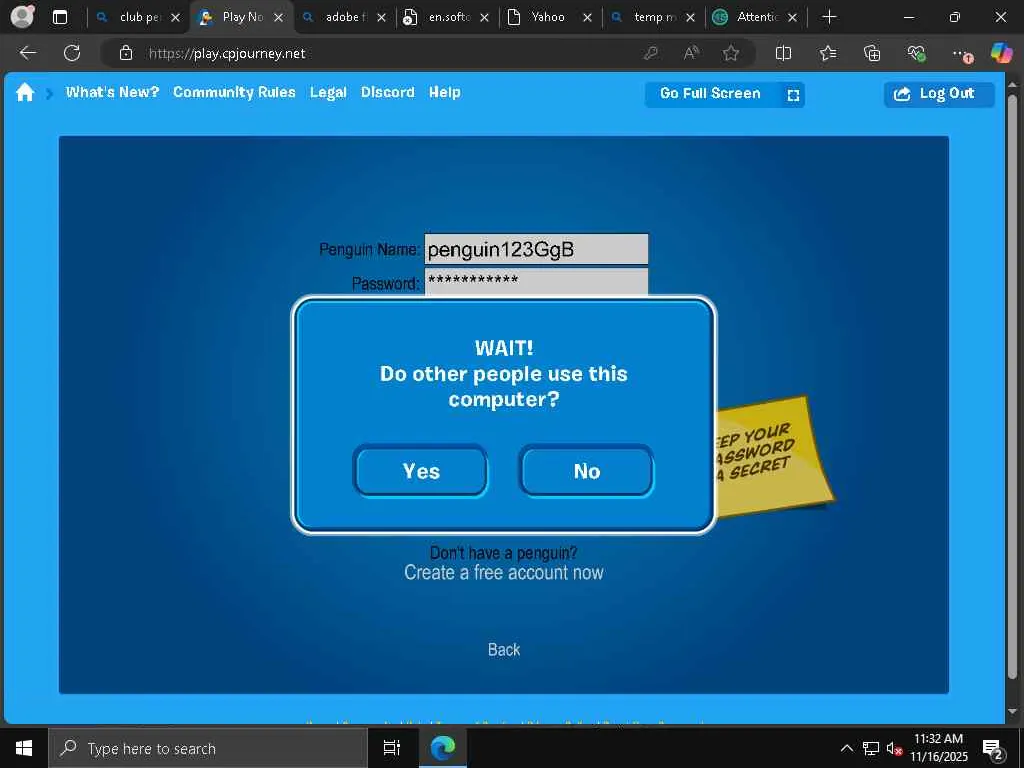Click the No button in dialog
The height and width of the screenshot is (768, 1024).
click(x=586, y=471)
